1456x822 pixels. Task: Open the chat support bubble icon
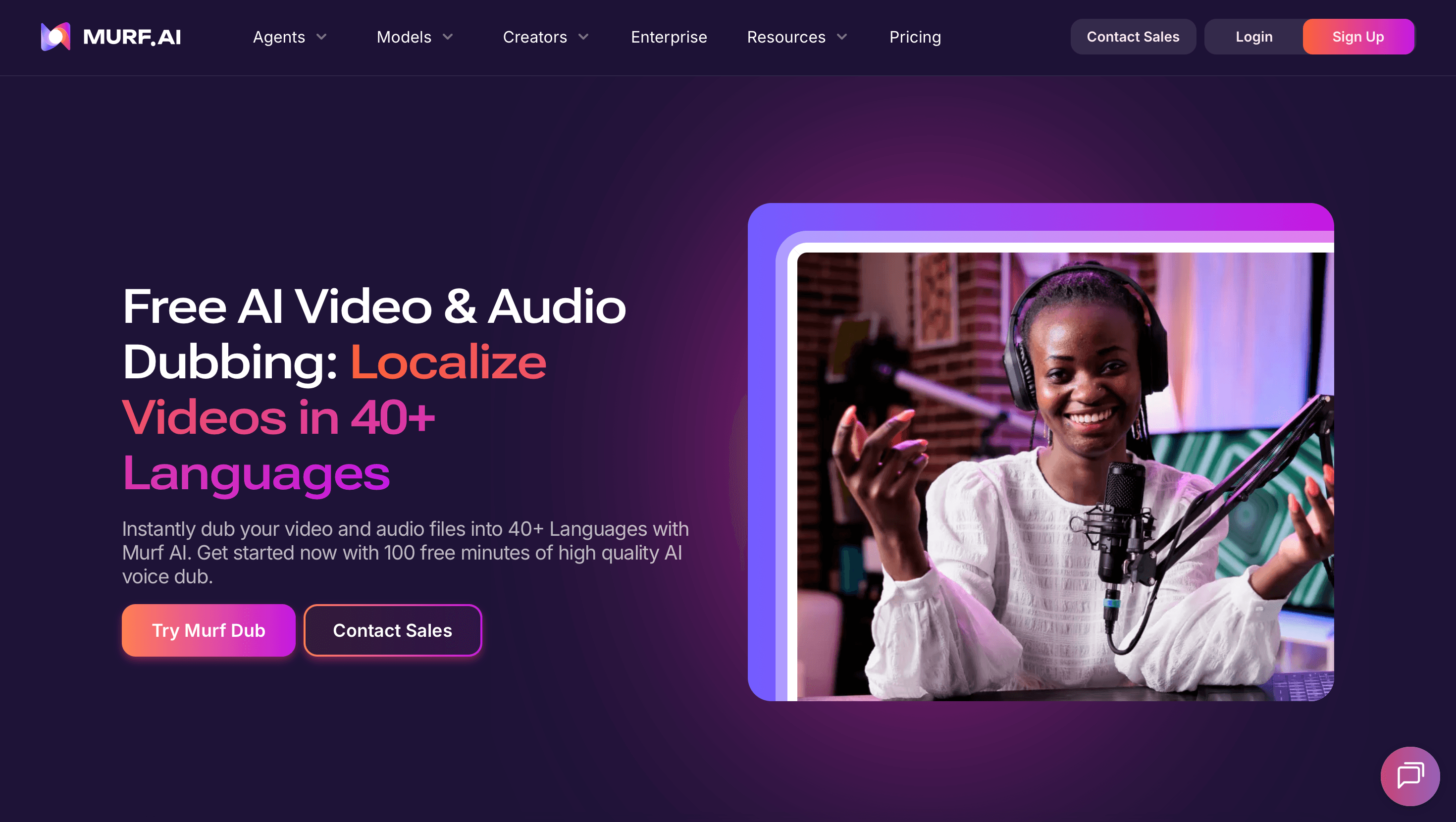[x=1409, y=775]
